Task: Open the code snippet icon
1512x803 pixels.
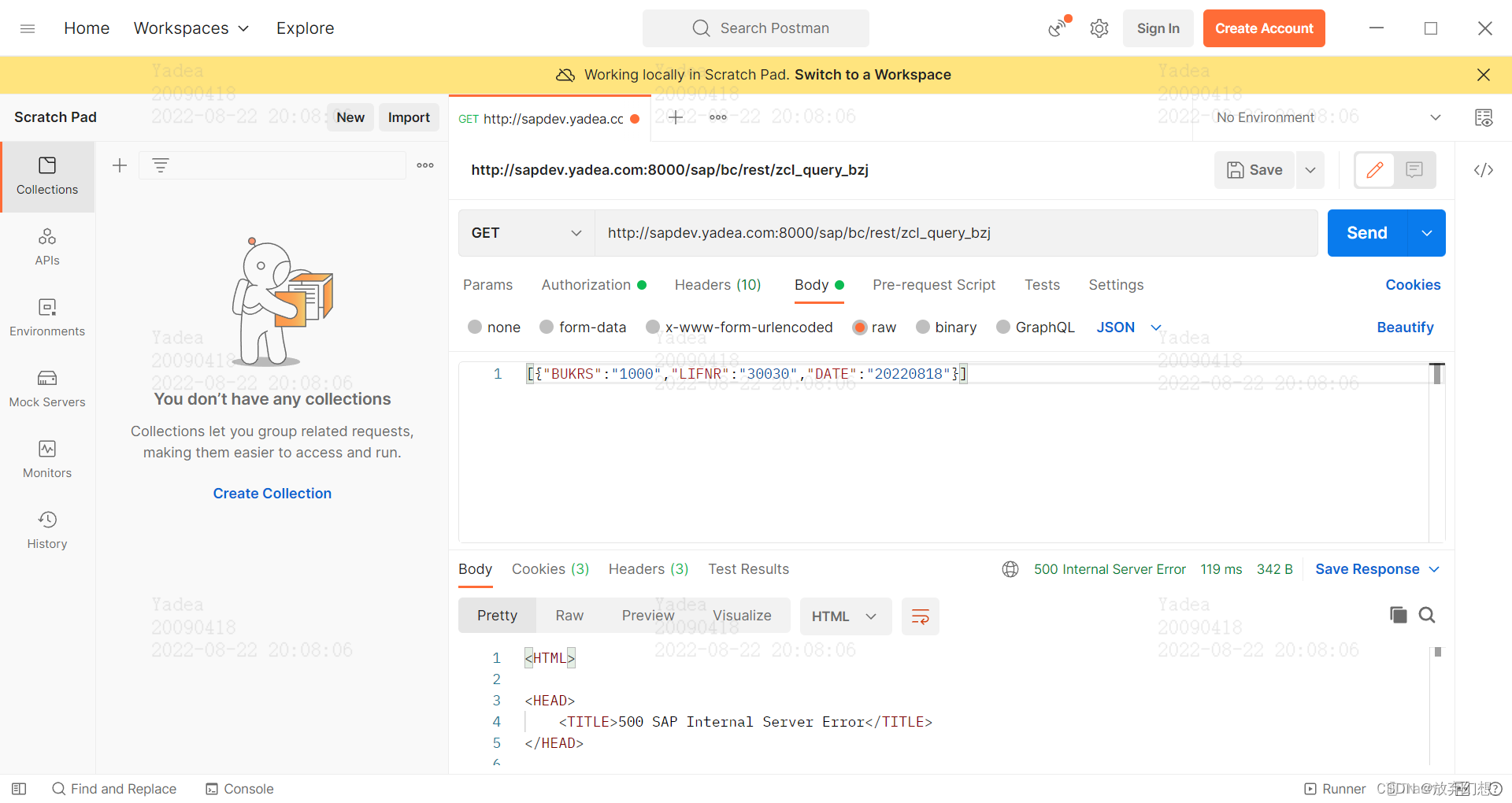Action: tap(1484, 170)
